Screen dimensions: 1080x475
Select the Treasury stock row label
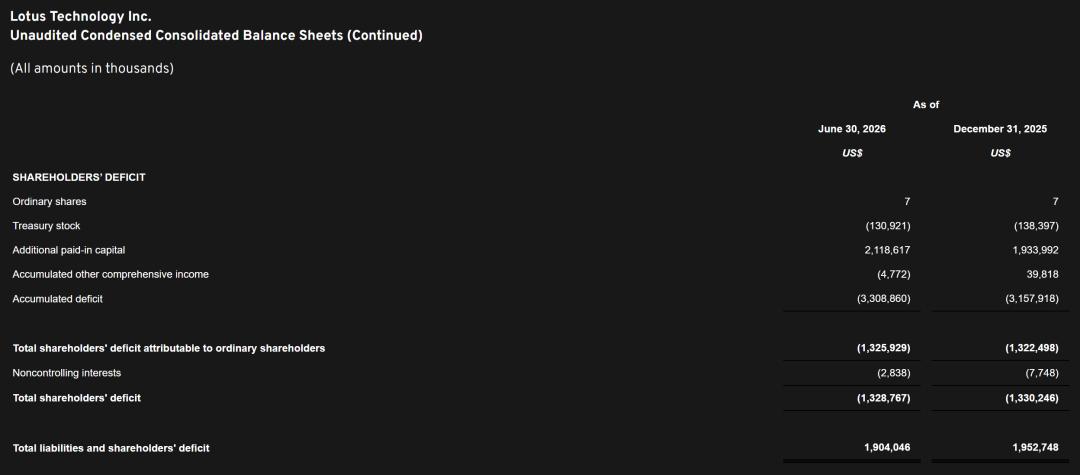[46, 226]
